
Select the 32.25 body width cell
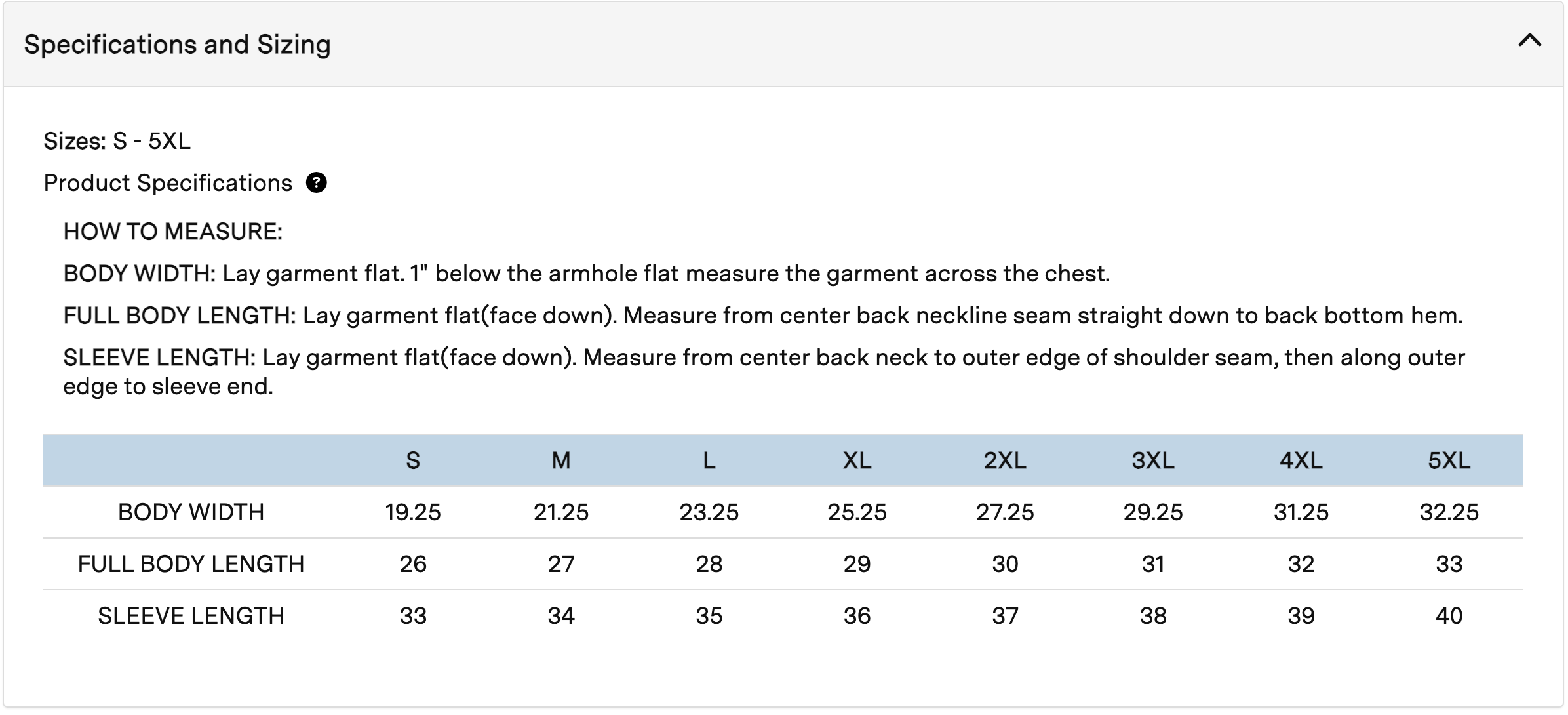click(x=1449, y=512)
